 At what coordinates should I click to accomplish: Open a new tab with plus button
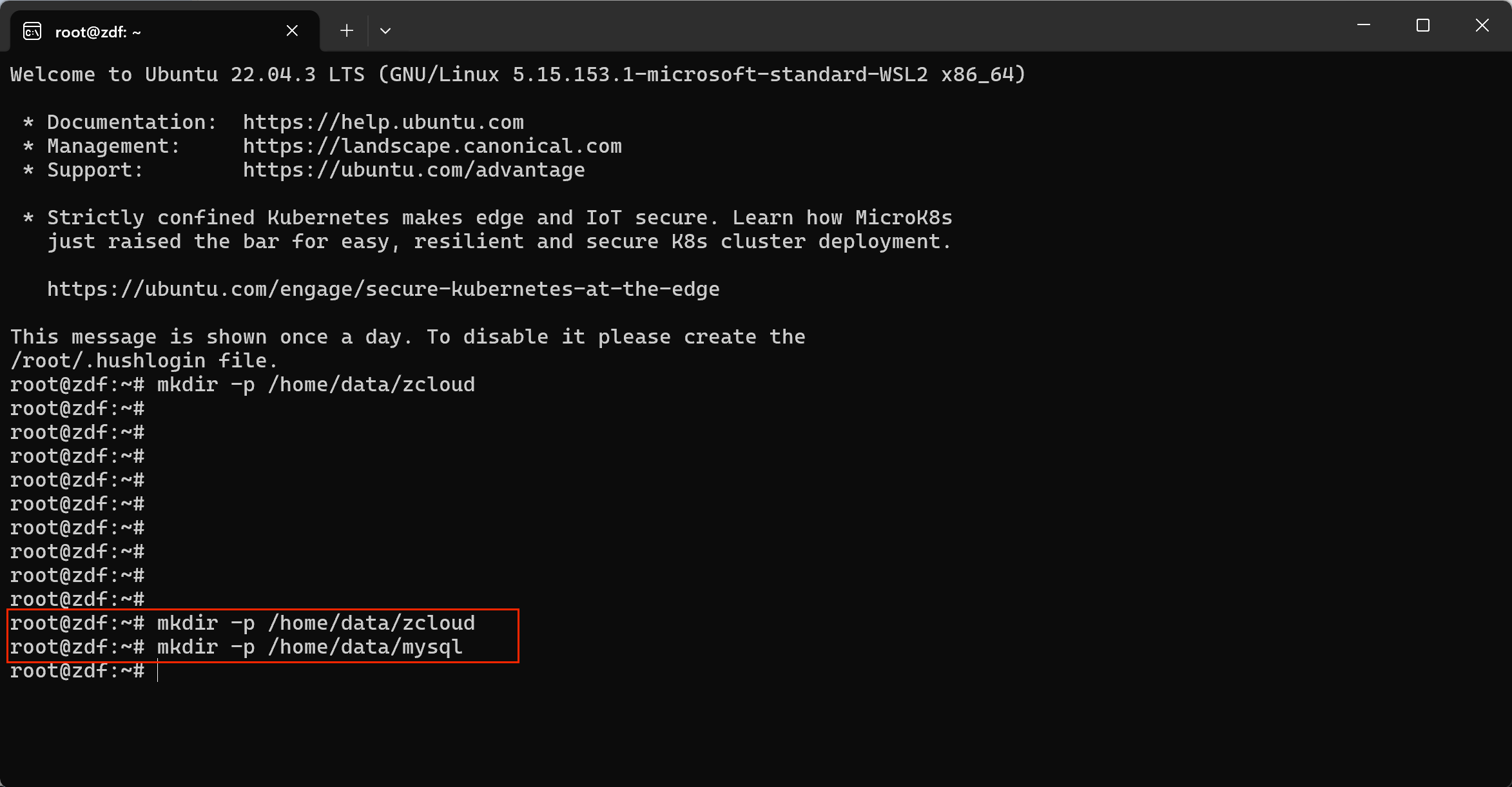347,31
